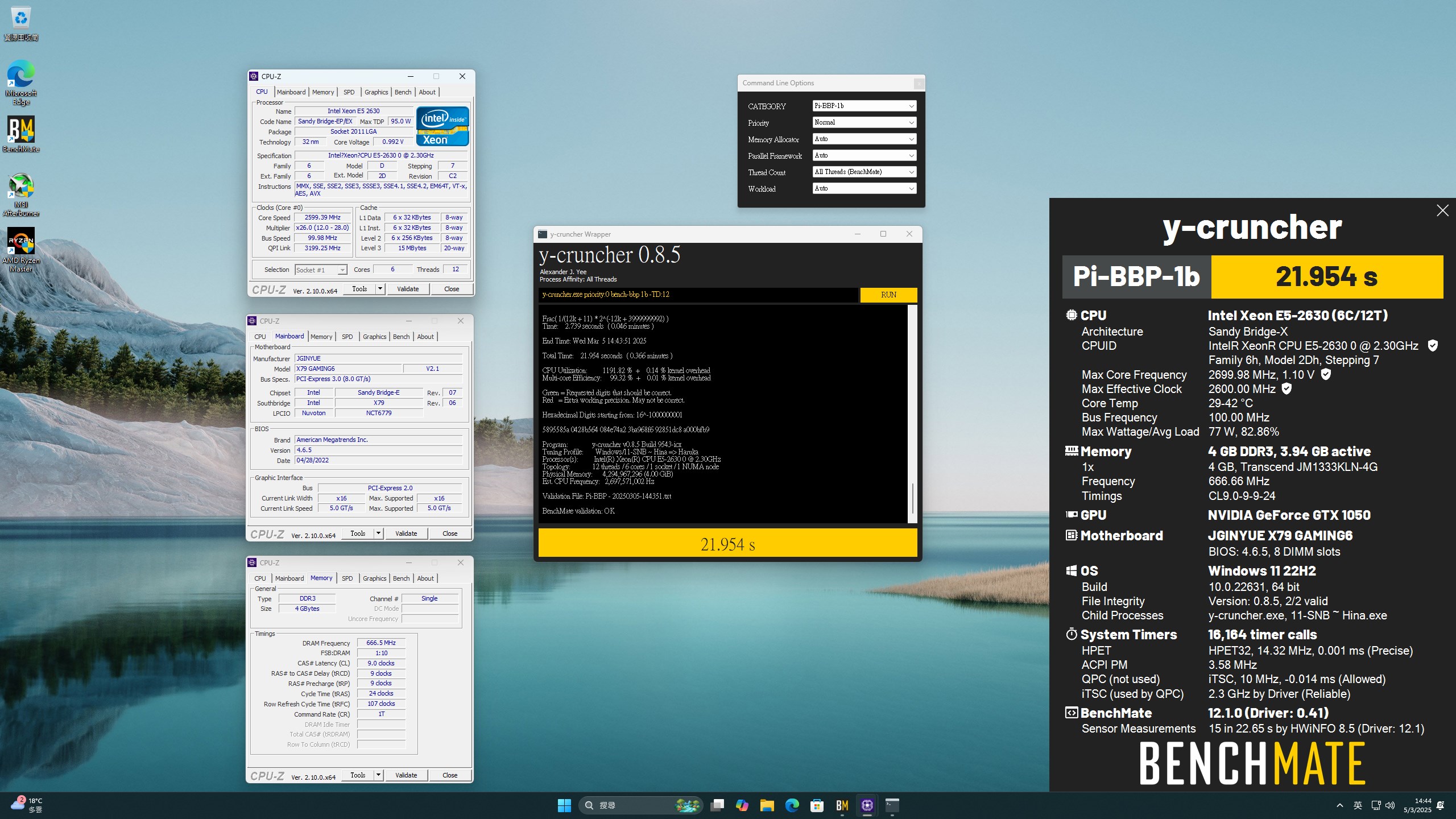Screen dimensions: 1456x819
Task: Open notification center bell icon
Action: point(1441,805)
